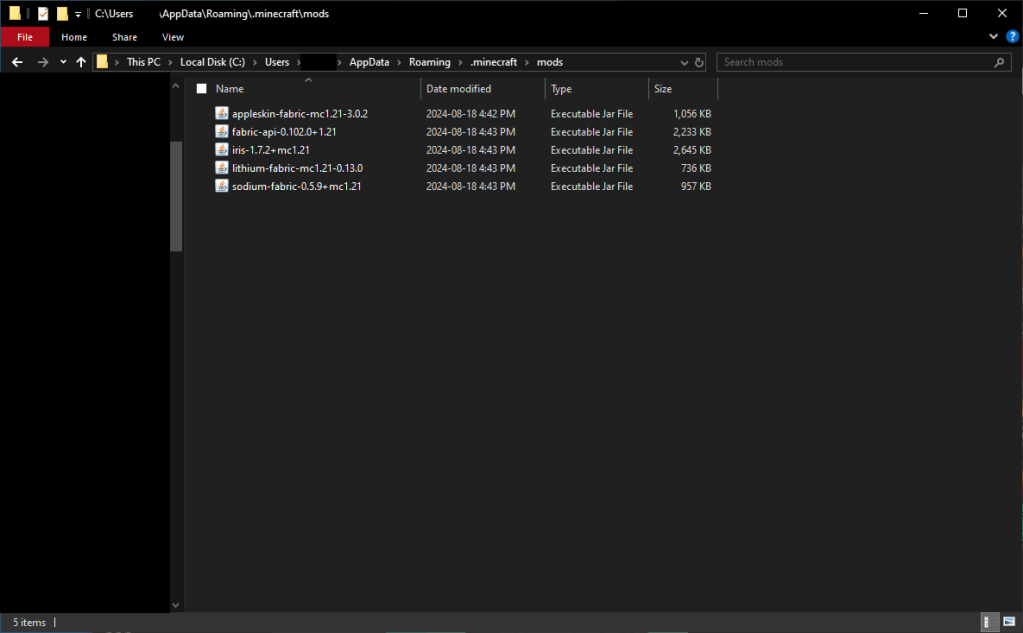Go up one folder level
Image resolution: width=1023 pixels, height=633 pixels.
point(81,62)
